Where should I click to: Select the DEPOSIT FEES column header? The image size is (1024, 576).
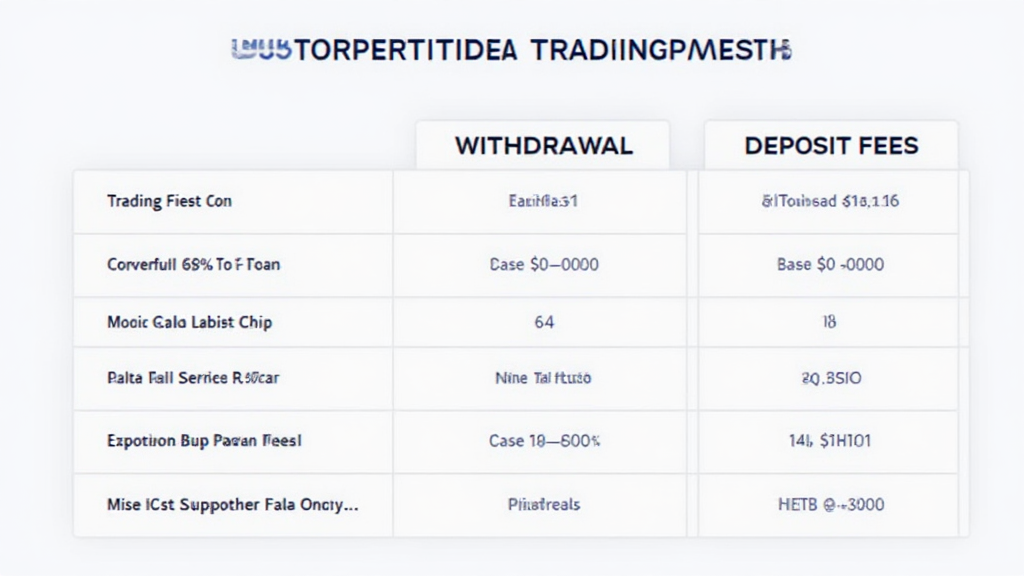pyautogui.click(x=831, y=146)
